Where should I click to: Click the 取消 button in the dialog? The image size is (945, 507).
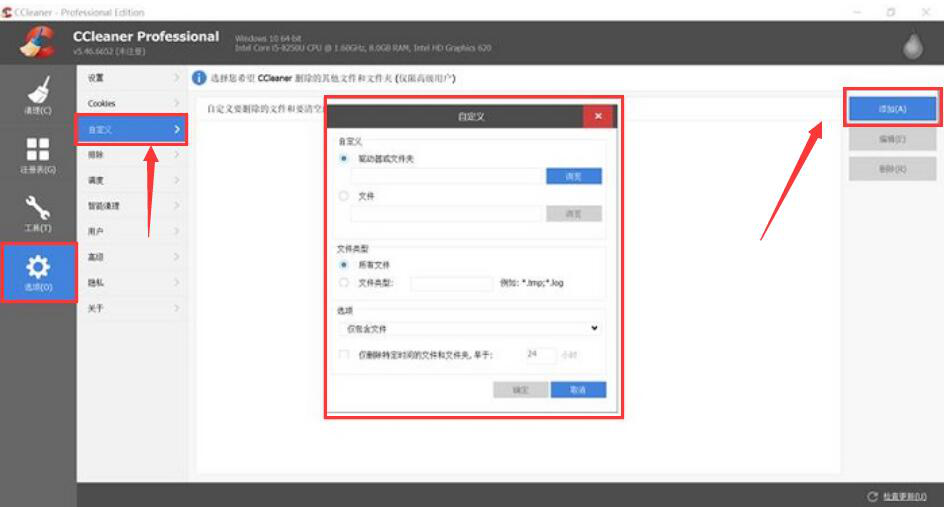pyautogui.click(x=578, y=390)
